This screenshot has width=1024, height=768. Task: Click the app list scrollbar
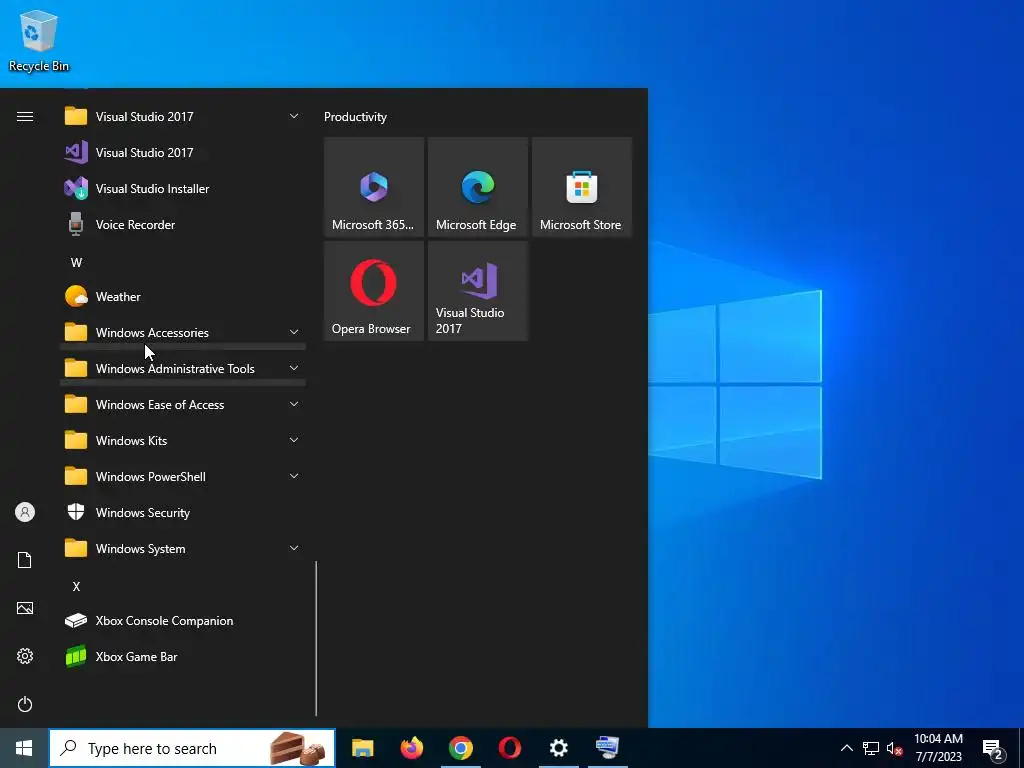[316, 638]
